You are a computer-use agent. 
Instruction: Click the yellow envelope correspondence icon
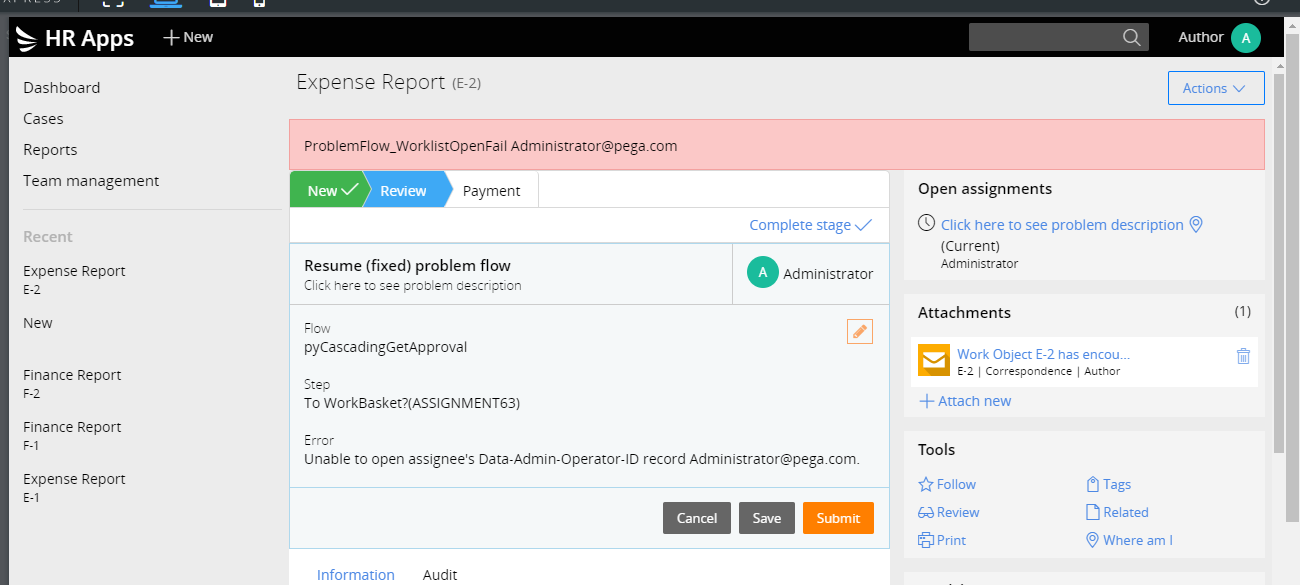tap(934, 360)
